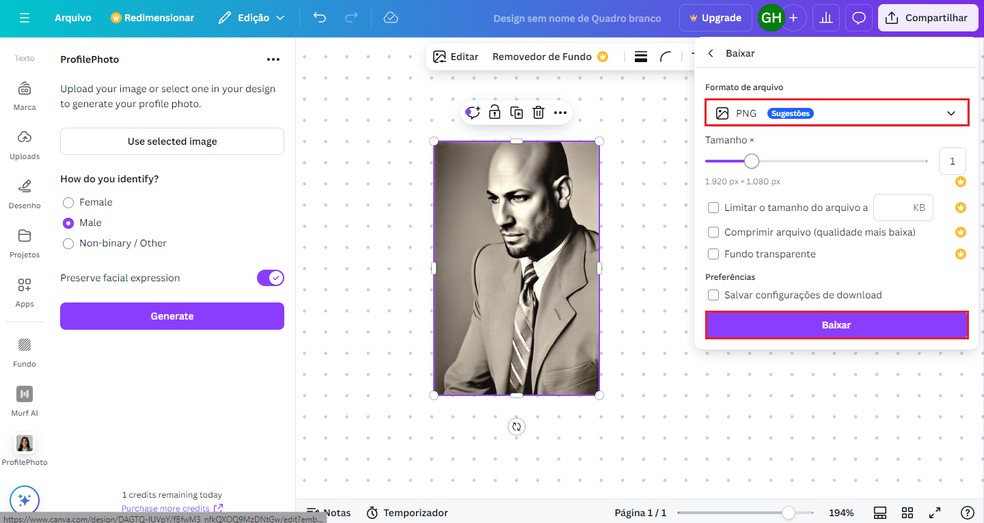Open analytics insights chart icon
This screenshot has height=523, width=984.
(x=826, y=18)
